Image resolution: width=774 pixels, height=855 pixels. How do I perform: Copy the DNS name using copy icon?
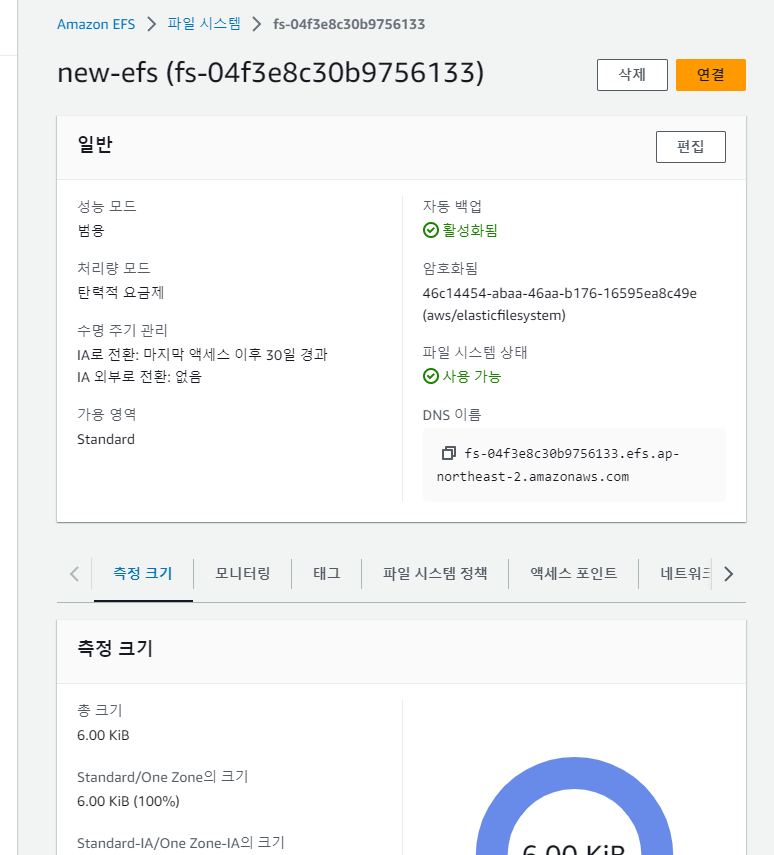[x=448, y=453]
